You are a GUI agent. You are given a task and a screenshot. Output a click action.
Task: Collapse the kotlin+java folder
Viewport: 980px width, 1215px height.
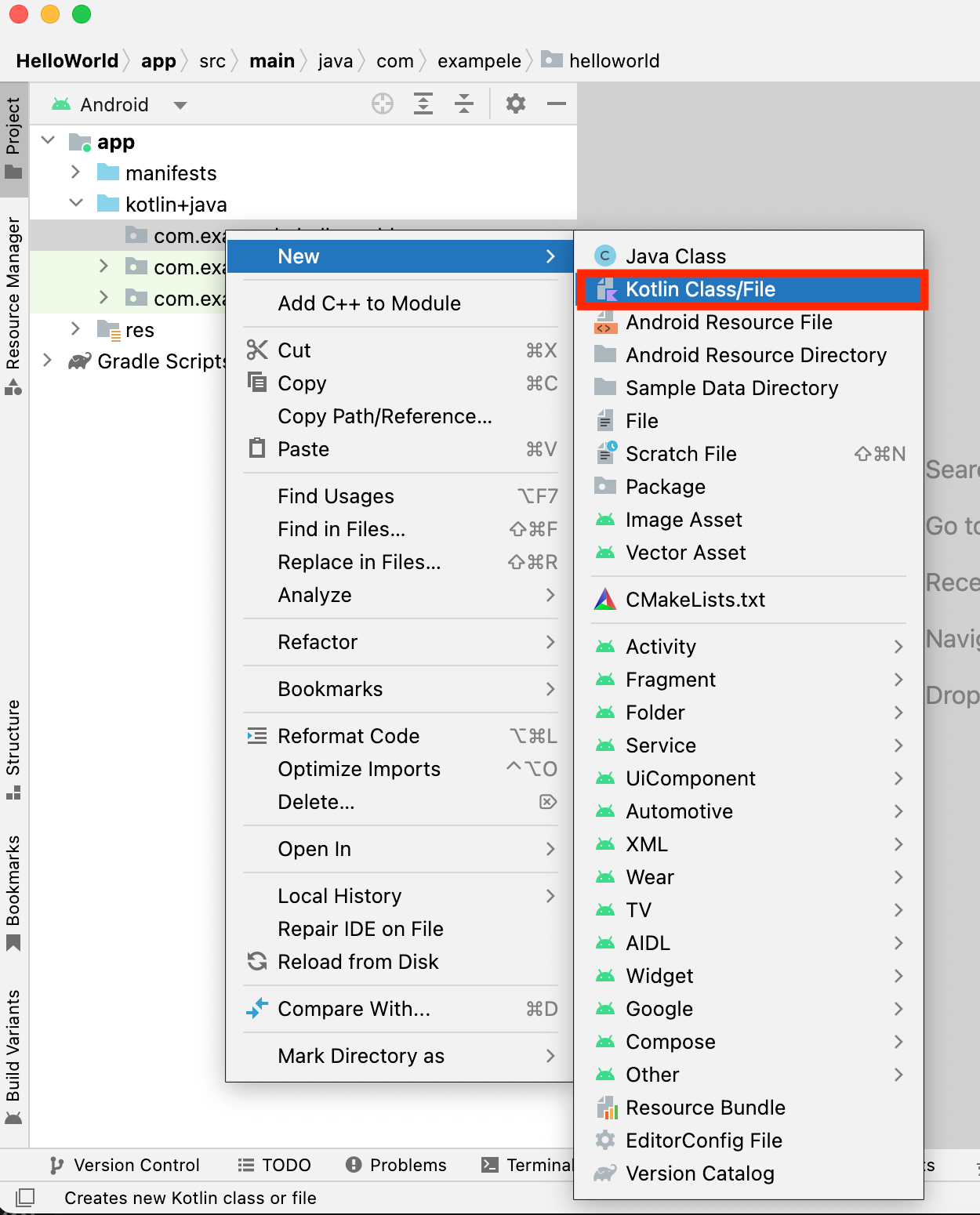click(x=76, y=204)
